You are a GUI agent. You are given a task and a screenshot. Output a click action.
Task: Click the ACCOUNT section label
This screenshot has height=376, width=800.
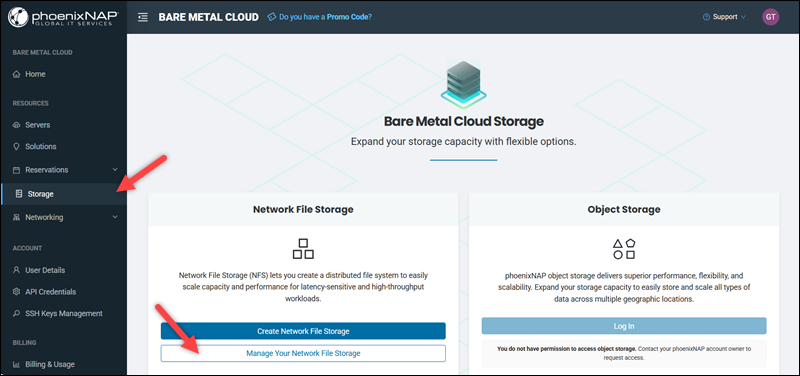(x=27, y=248)
